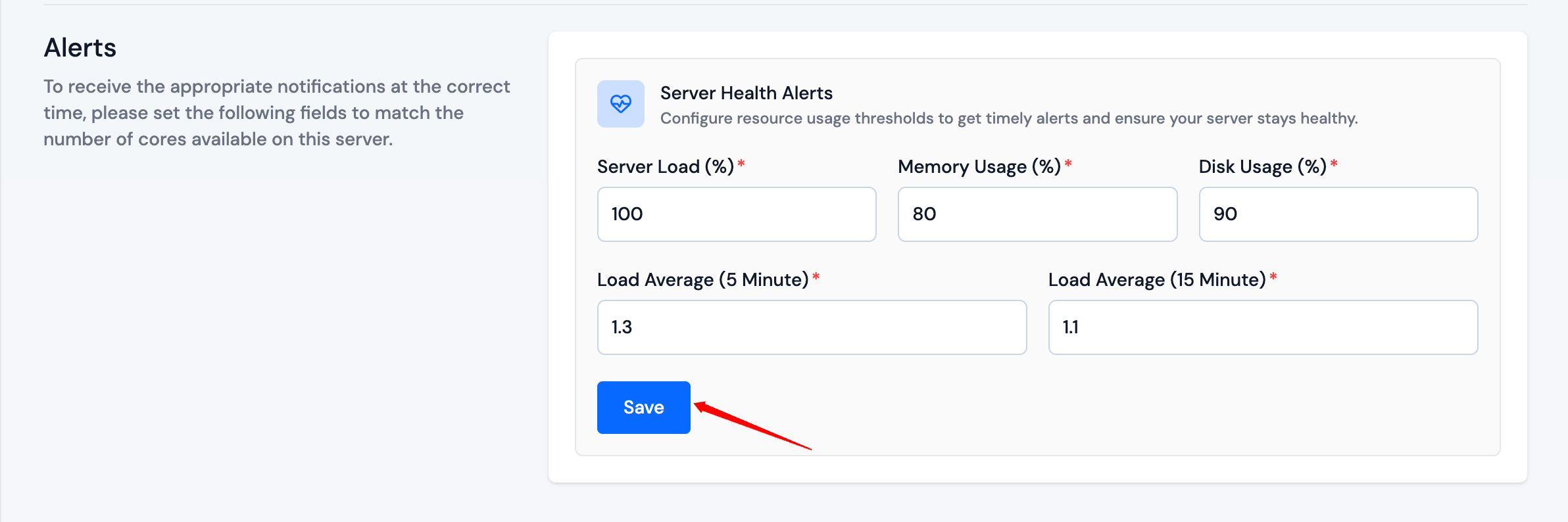Click the "Server Health Alerts" title
This screenshot has height=522, width=1568.
click(x=746, y=93)
